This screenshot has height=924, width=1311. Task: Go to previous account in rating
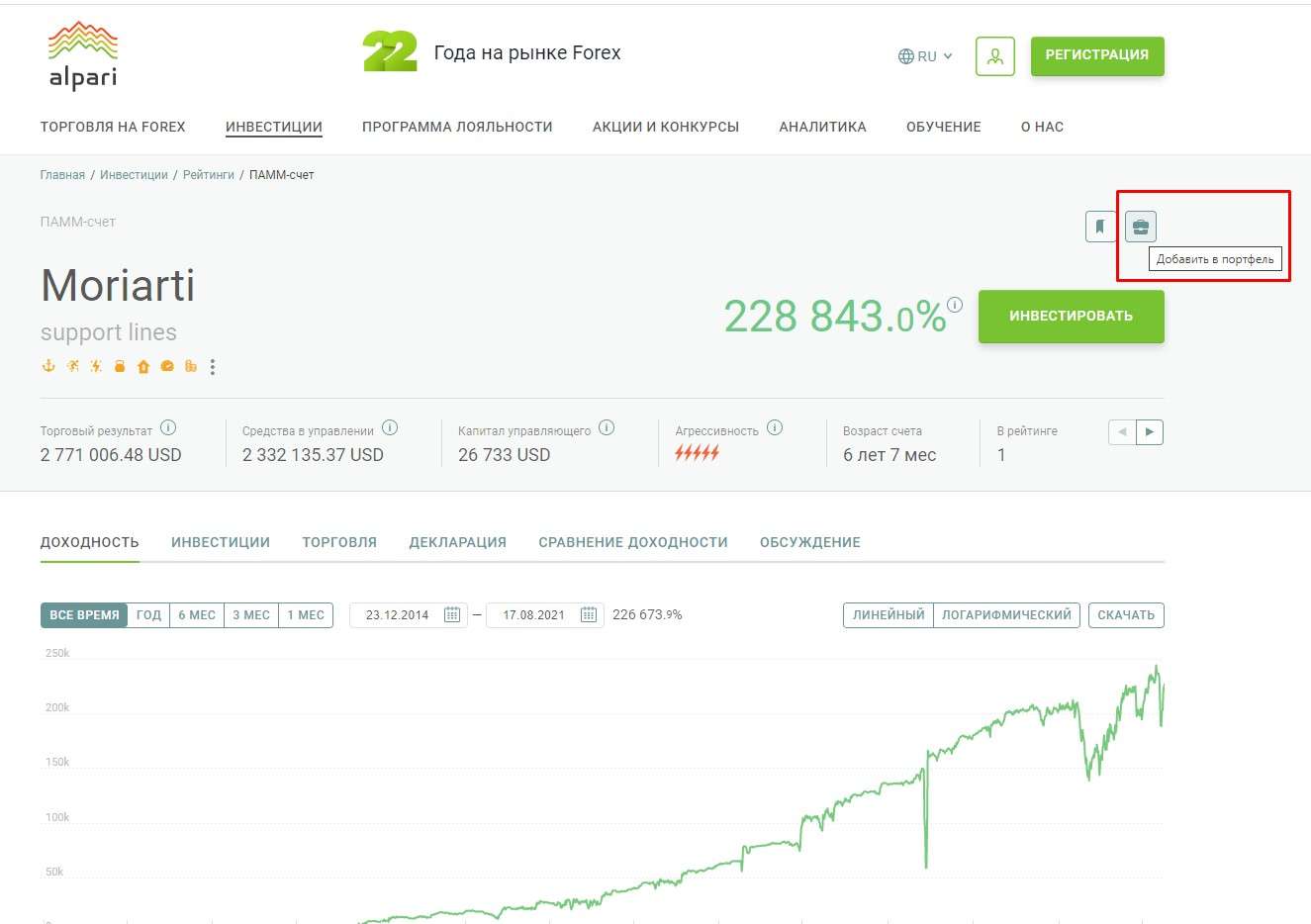(x=1122, y=432)
